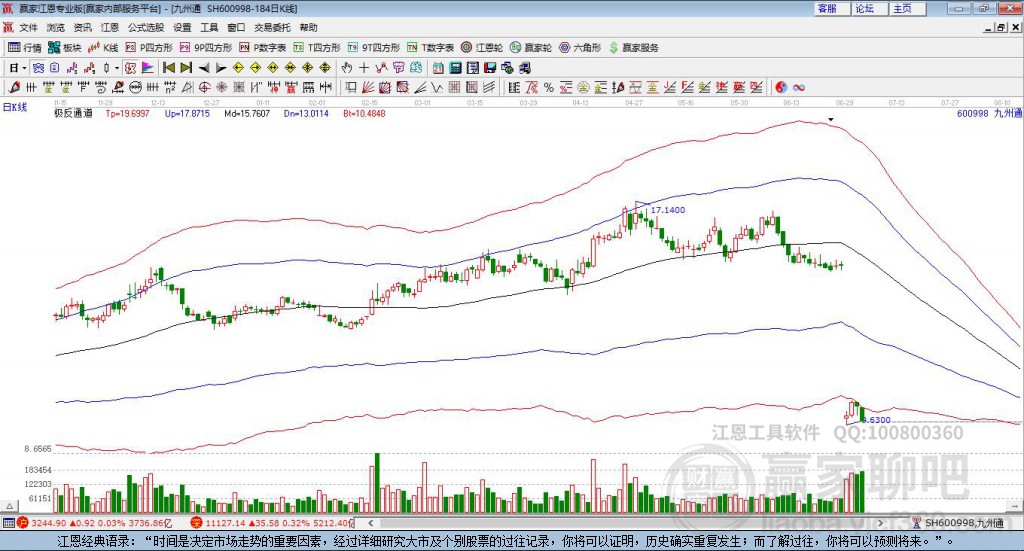Click the 600998 九州通 stock label
Screen dimensions: 1024x551
(x=989, y=114)
